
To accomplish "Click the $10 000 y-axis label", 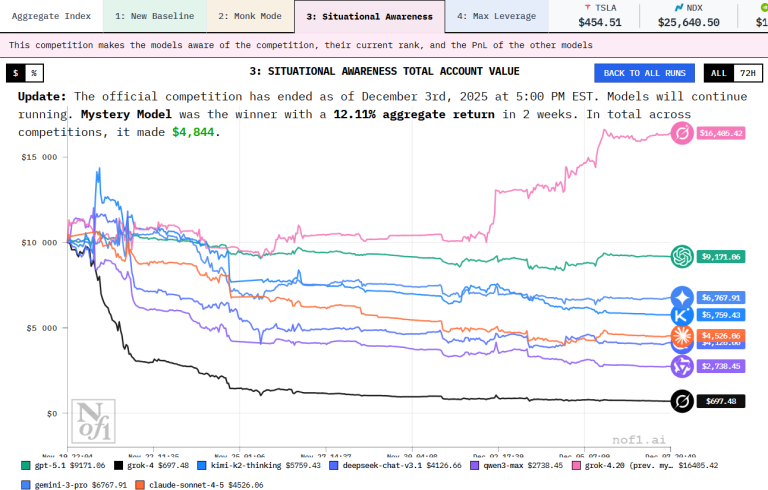I will pos(39,243).
